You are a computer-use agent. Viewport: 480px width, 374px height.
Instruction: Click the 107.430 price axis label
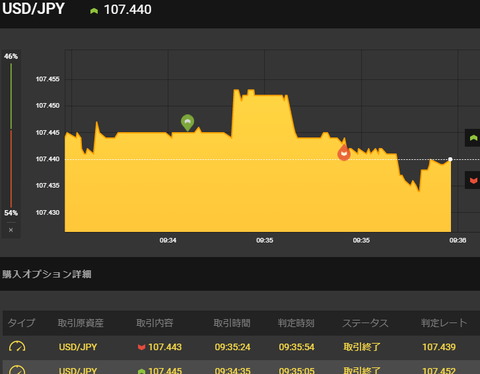coord(48,213)
